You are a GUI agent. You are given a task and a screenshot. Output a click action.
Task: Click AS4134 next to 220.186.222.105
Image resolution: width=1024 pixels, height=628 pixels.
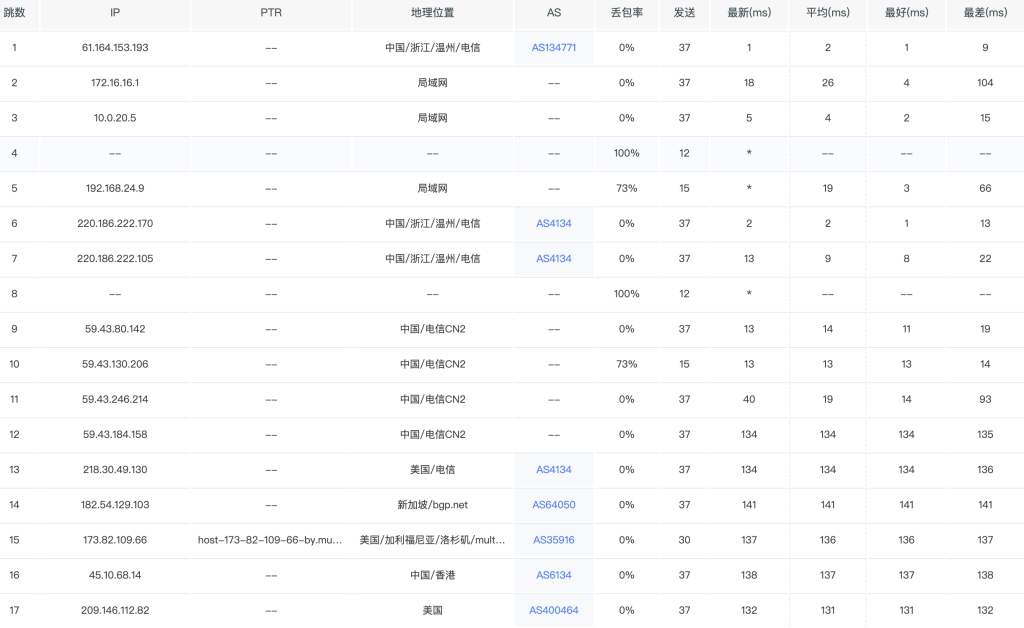point(553,258)
